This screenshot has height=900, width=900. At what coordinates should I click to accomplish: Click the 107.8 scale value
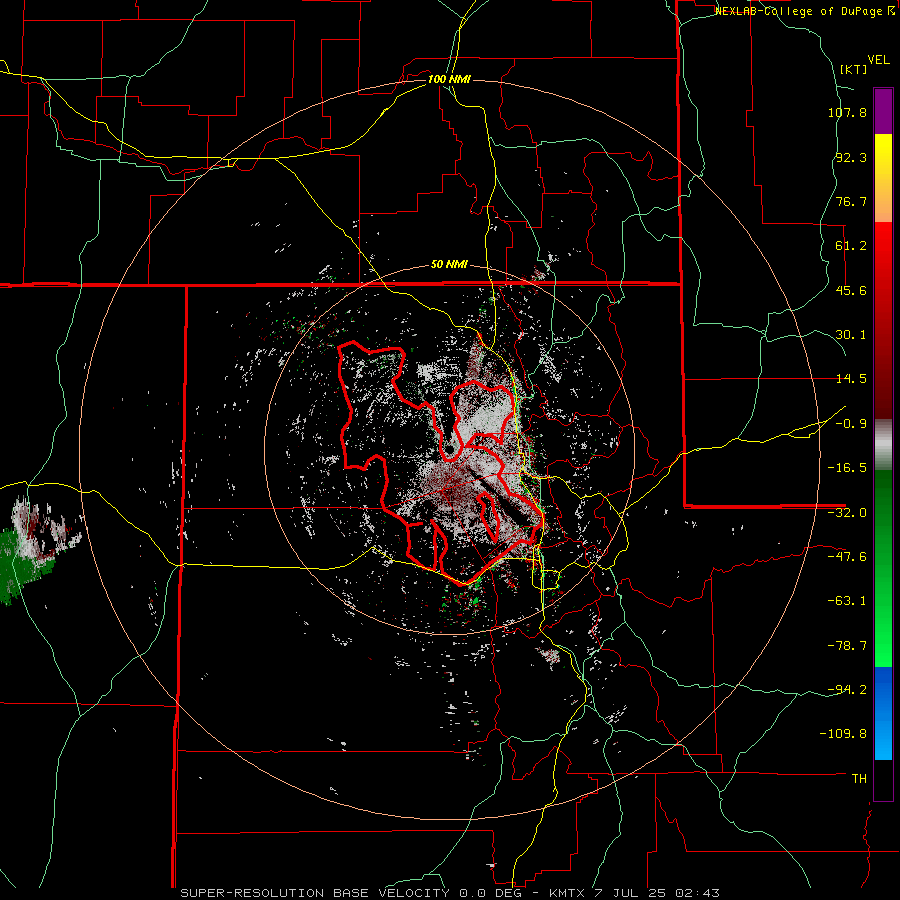[847, 112]
